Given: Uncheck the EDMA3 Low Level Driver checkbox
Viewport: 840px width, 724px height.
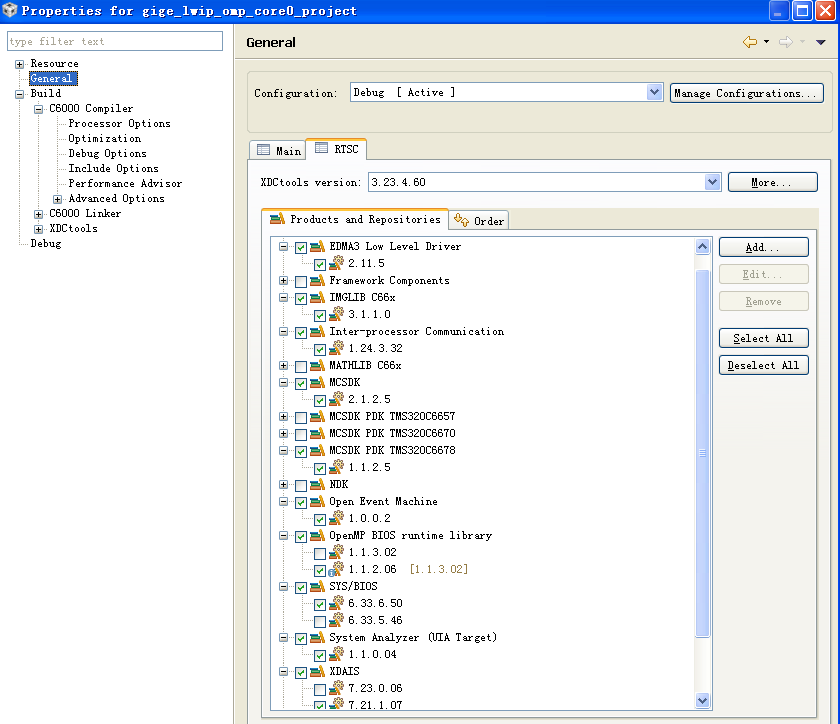Looking at the screenshot, I should tap(301, 248).
